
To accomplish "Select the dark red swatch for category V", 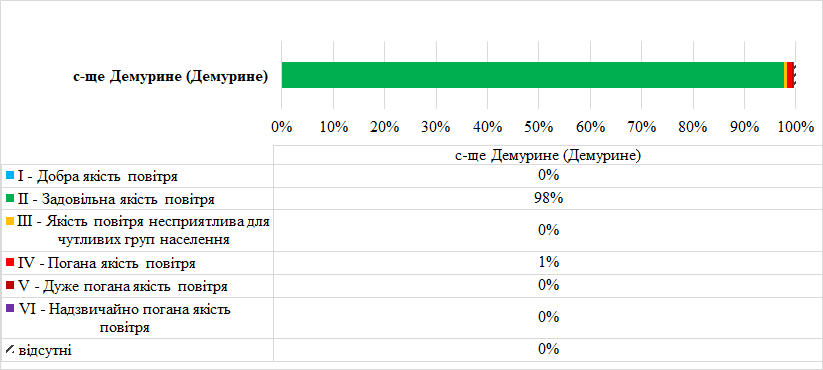I will click(x=9, y=285).
